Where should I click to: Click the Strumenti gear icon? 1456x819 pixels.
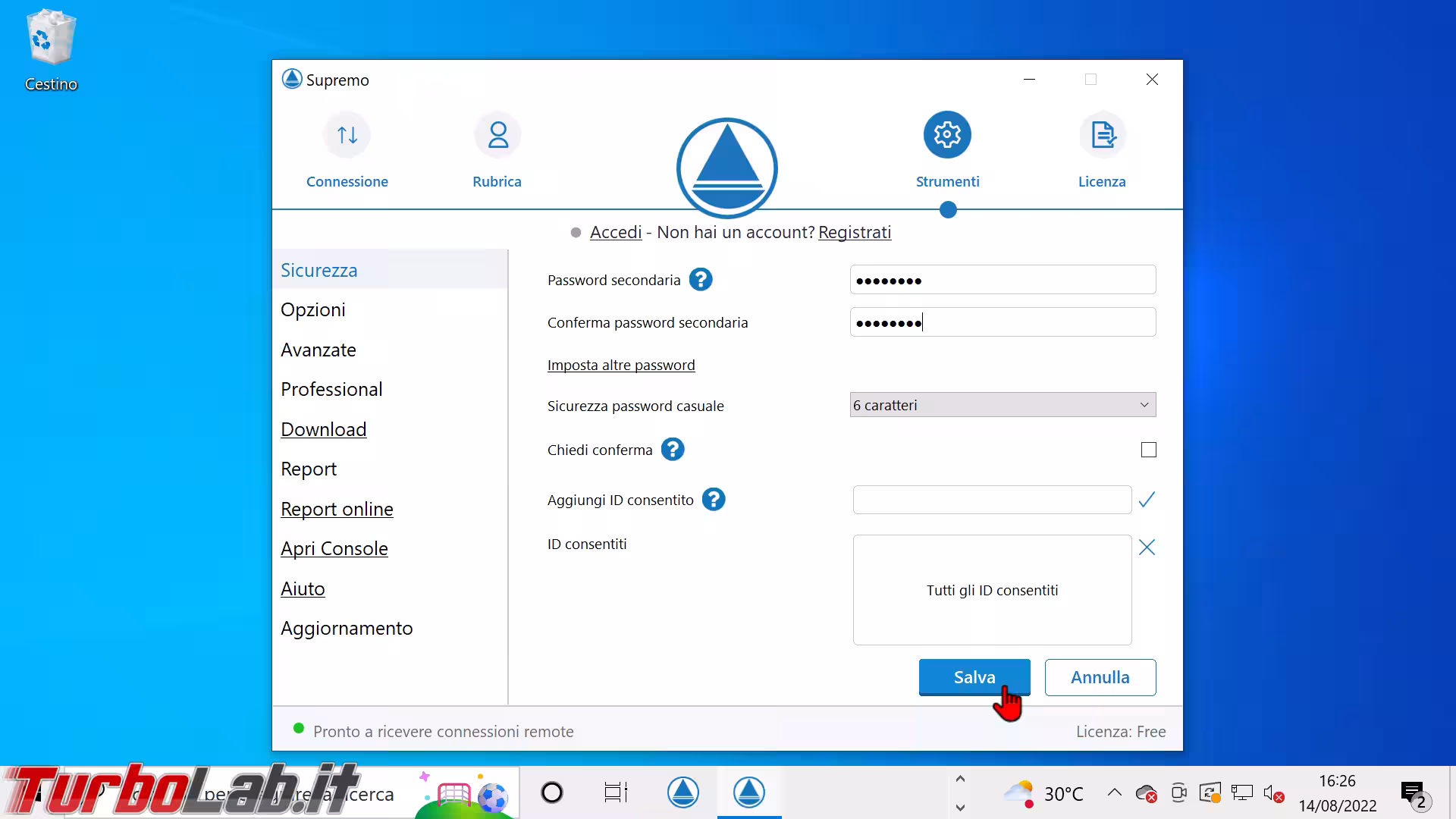point(947,136)
